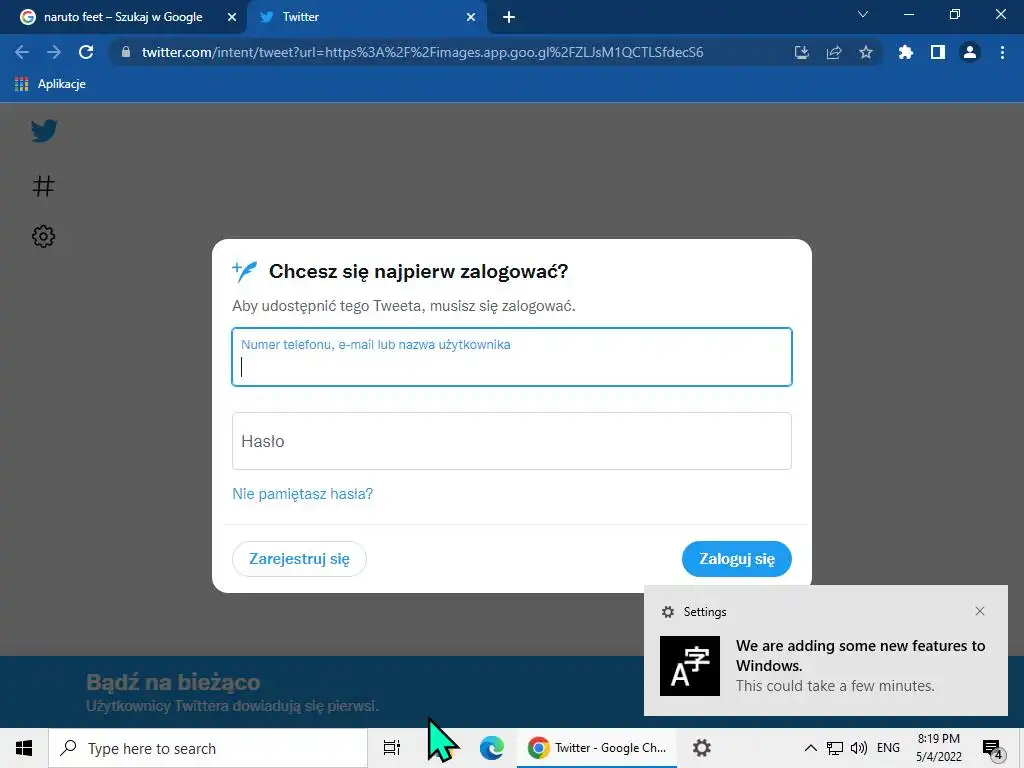Open the Explore hashtag icon
The width and height of the screenshot is (1024, 768).
pos(44,186)
